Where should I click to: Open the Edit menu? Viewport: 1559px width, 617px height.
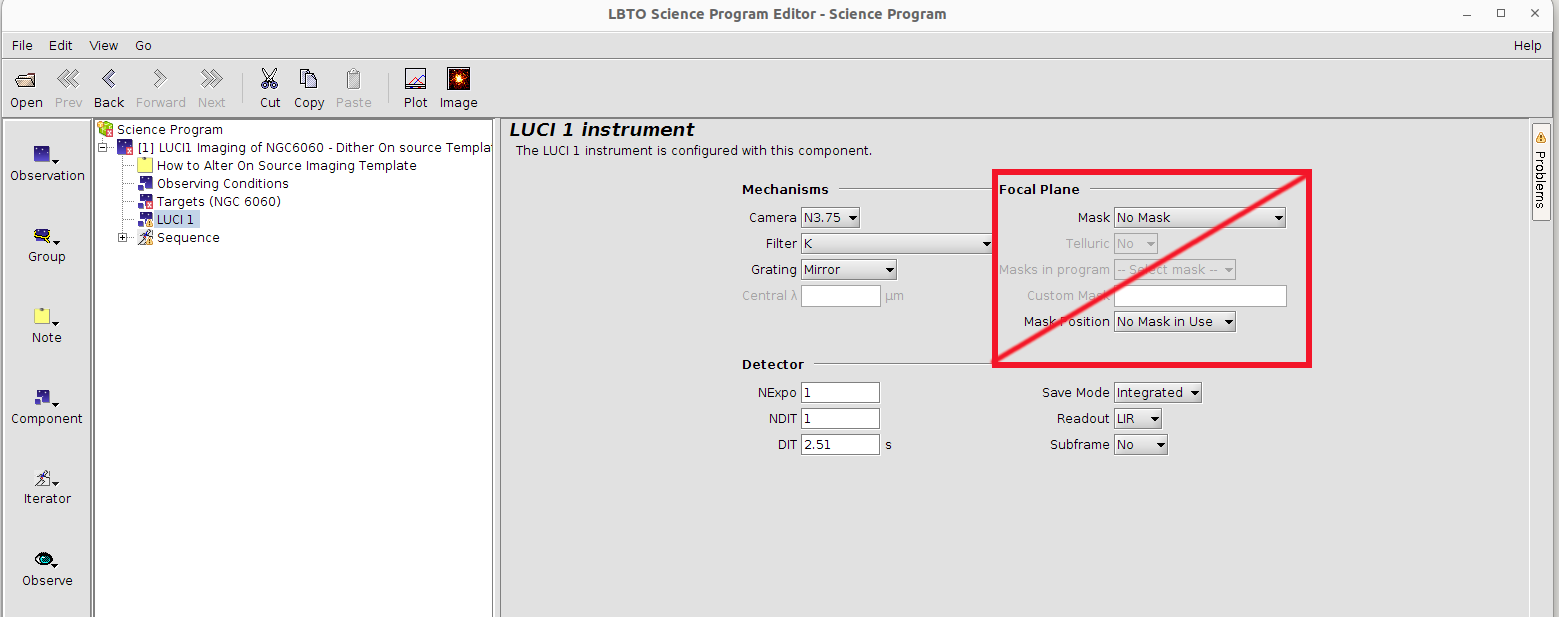61,45
